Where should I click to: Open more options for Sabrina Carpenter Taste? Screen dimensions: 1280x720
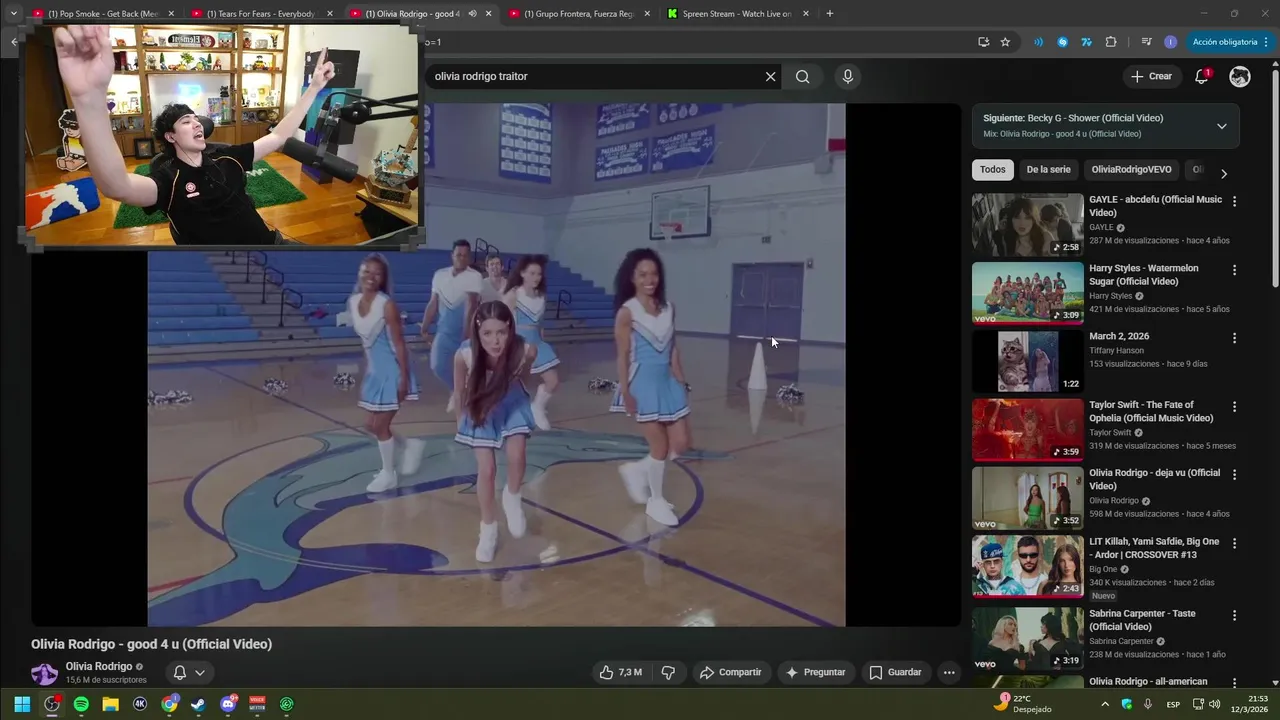point(1234,615)
